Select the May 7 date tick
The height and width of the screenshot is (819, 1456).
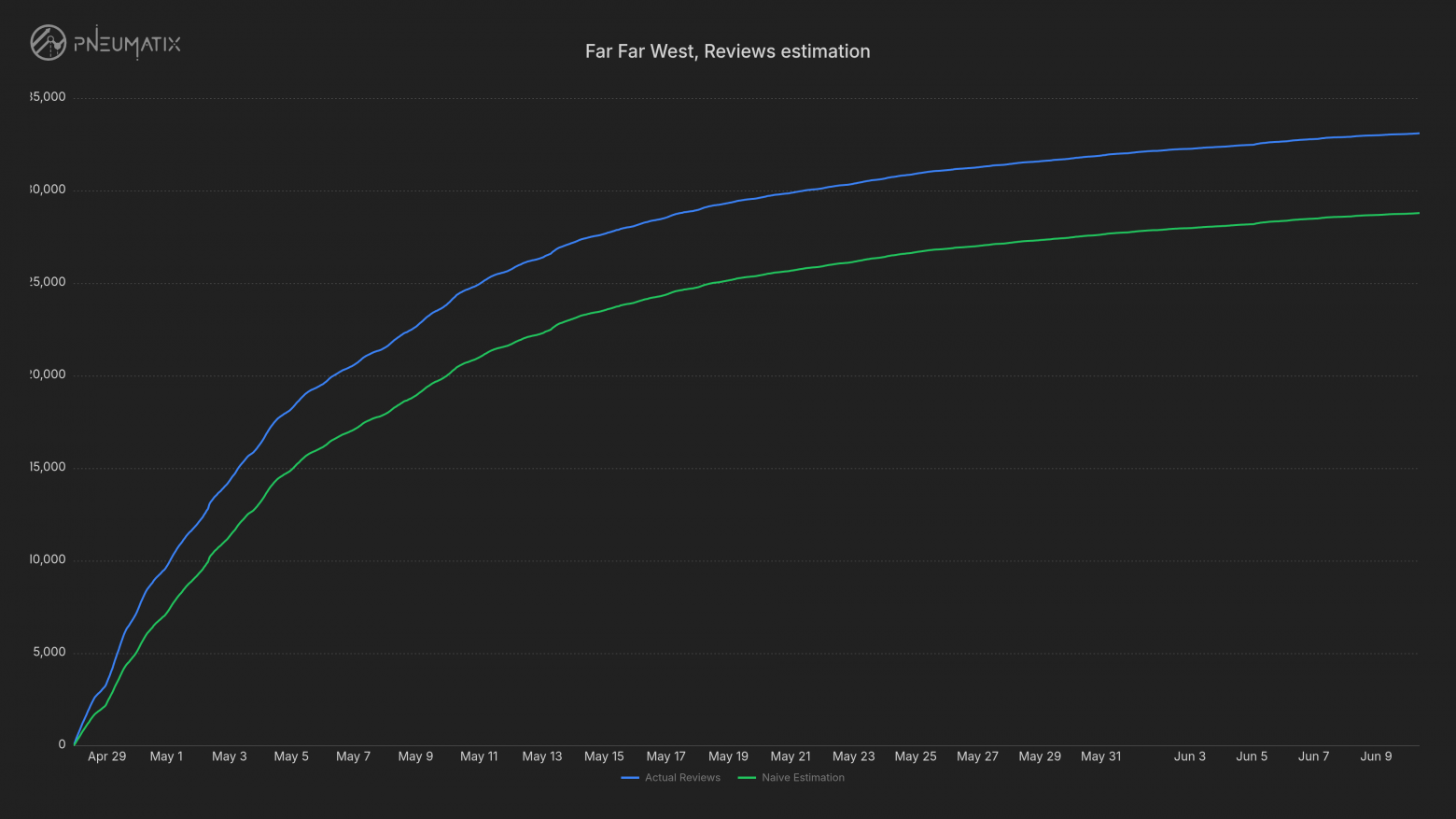coord(353,756)
